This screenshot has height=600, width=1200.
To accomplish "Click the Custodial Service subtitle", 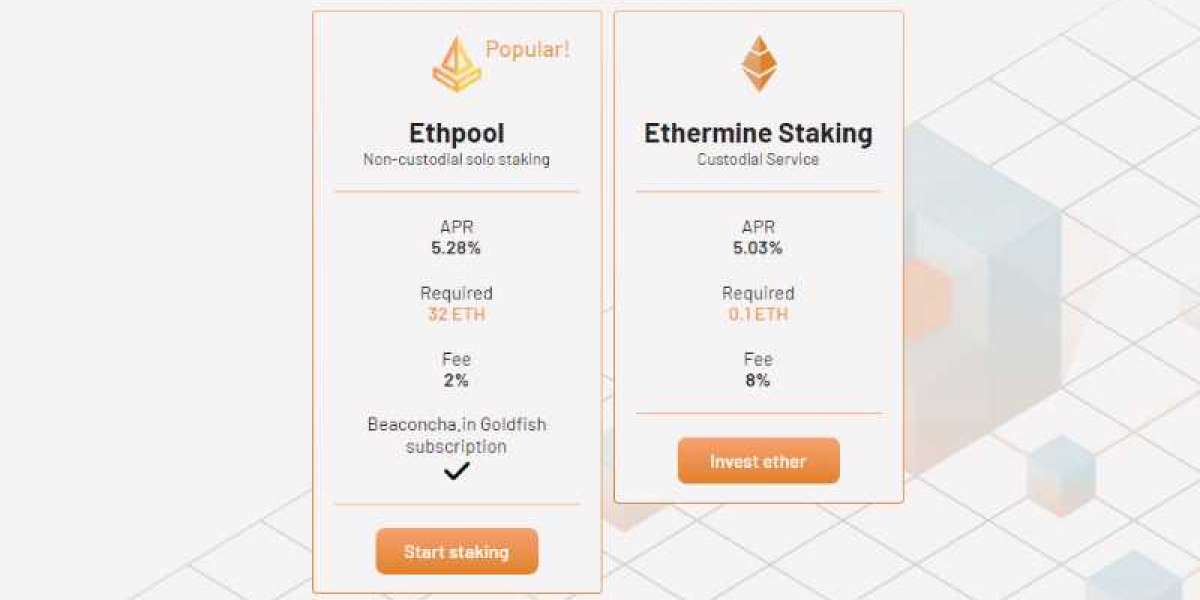I will (759, 159).
